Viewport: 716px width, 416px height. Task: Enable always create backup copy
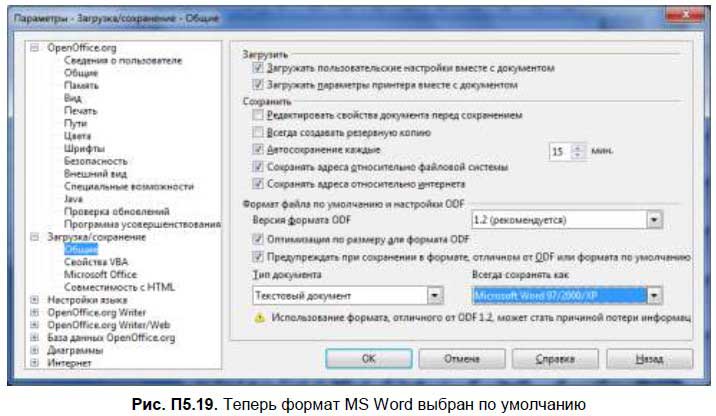click(x=258, y=132)
